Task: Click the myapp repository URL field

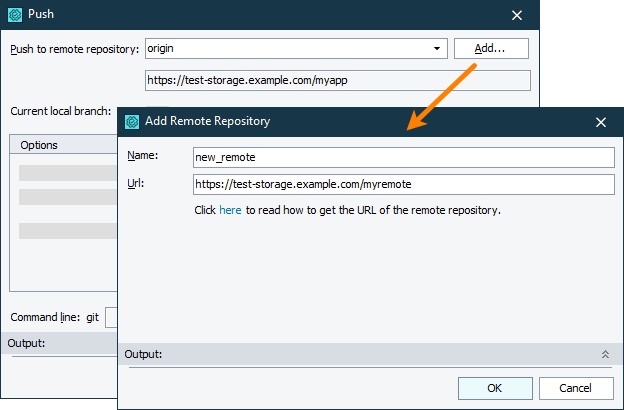Action: click(336, 81)
